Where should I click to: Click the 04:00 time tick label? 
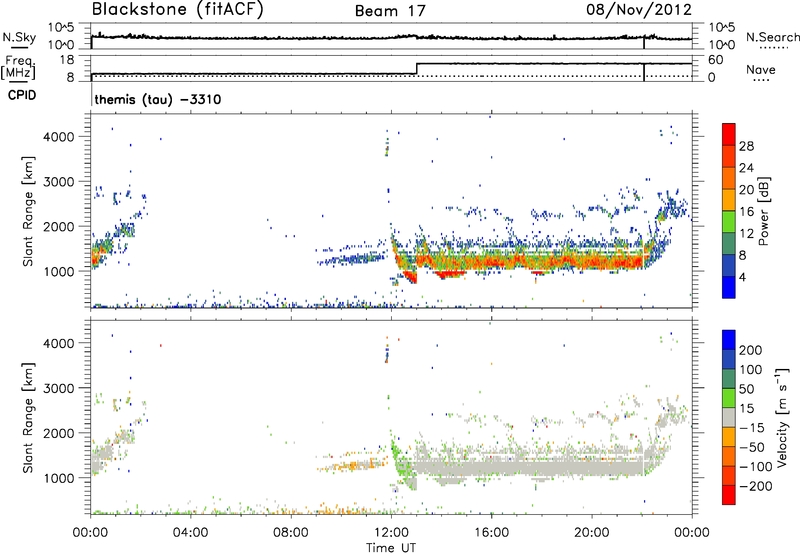190,533
